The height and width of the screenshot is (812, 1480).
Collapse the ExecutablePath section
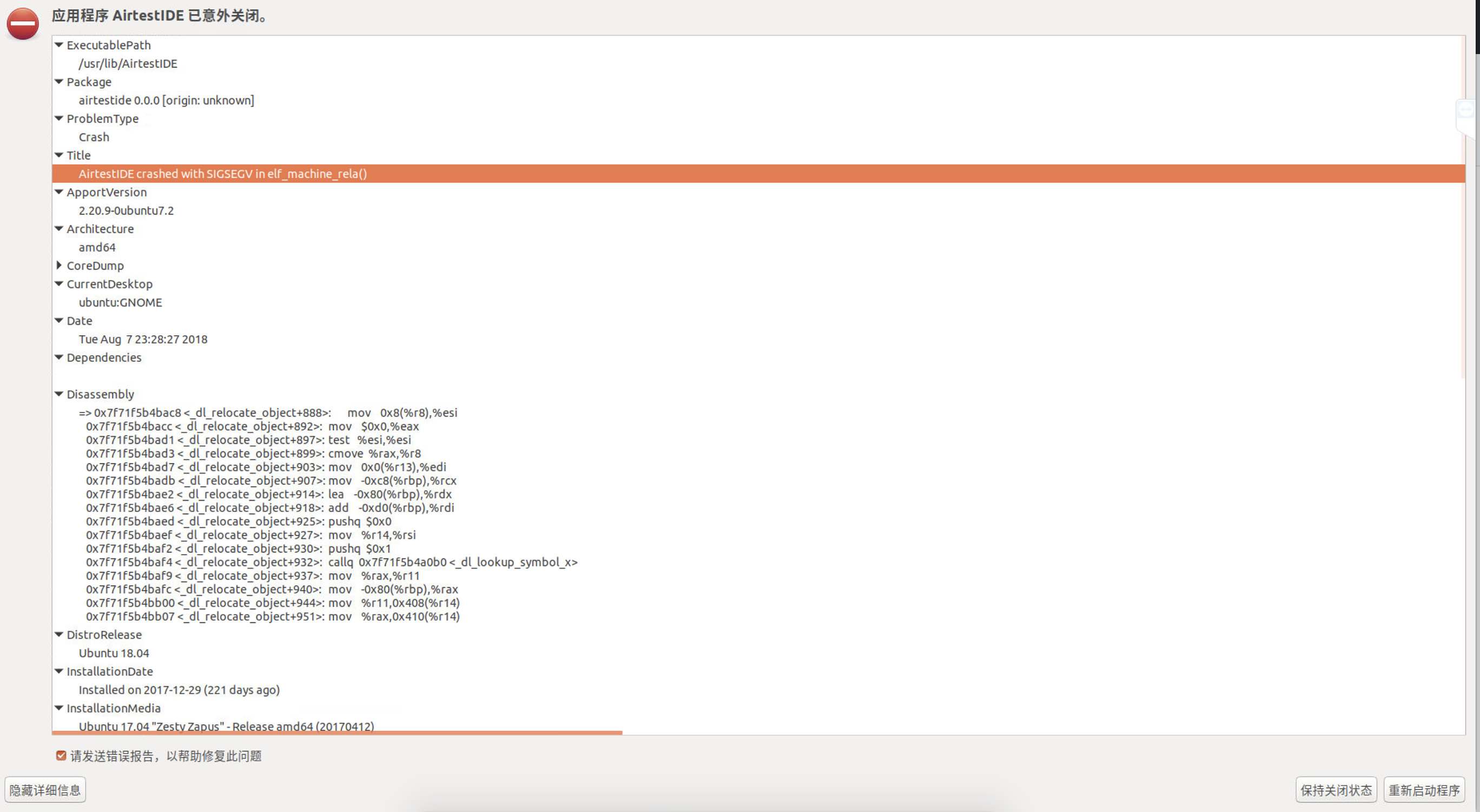(x=58, y=45)
